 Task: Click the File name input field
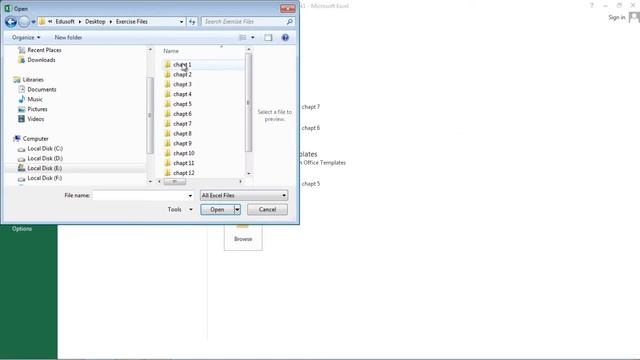click(x=140, y=196)
